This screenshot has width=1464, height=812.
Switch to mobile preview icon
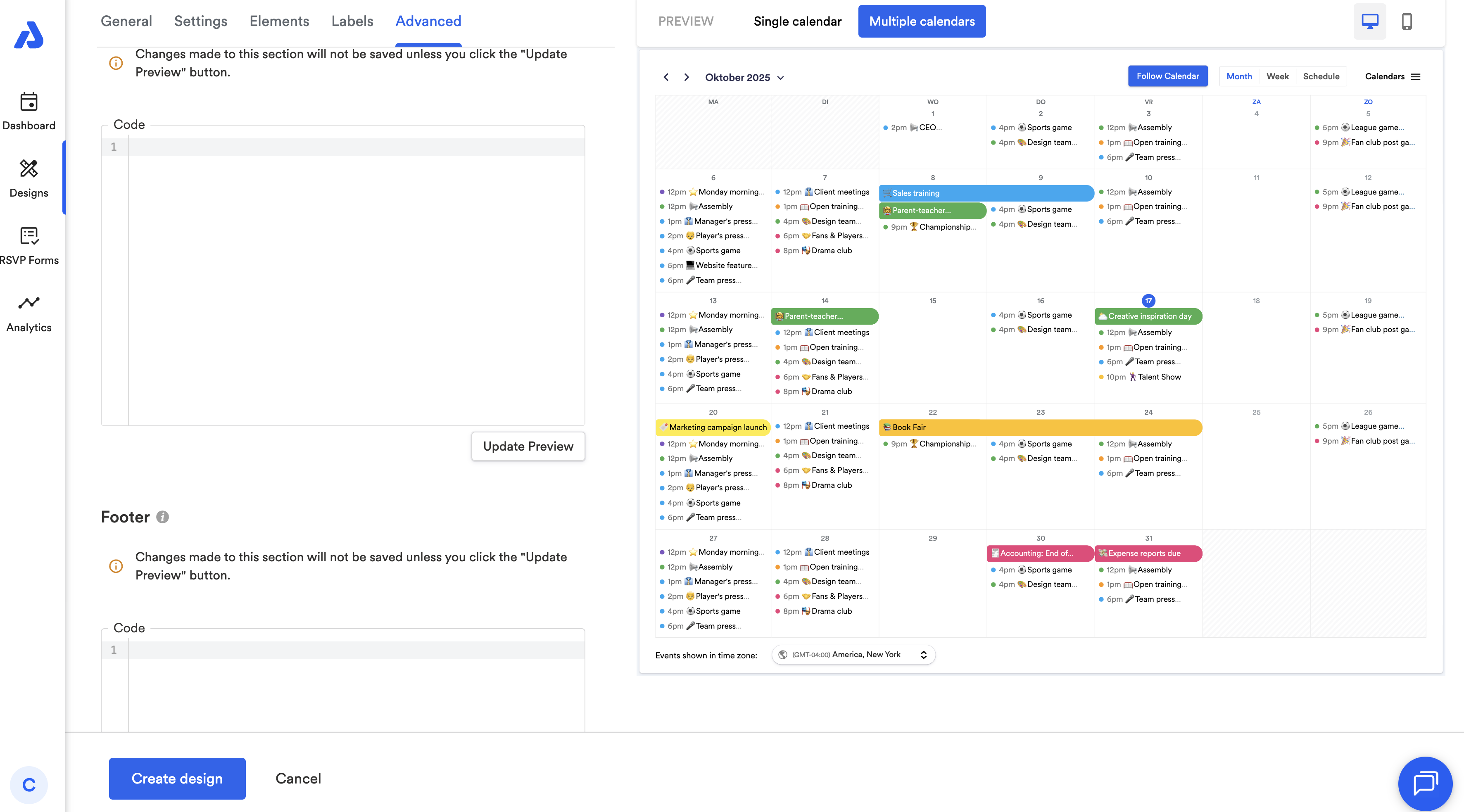click(1407, 21)
